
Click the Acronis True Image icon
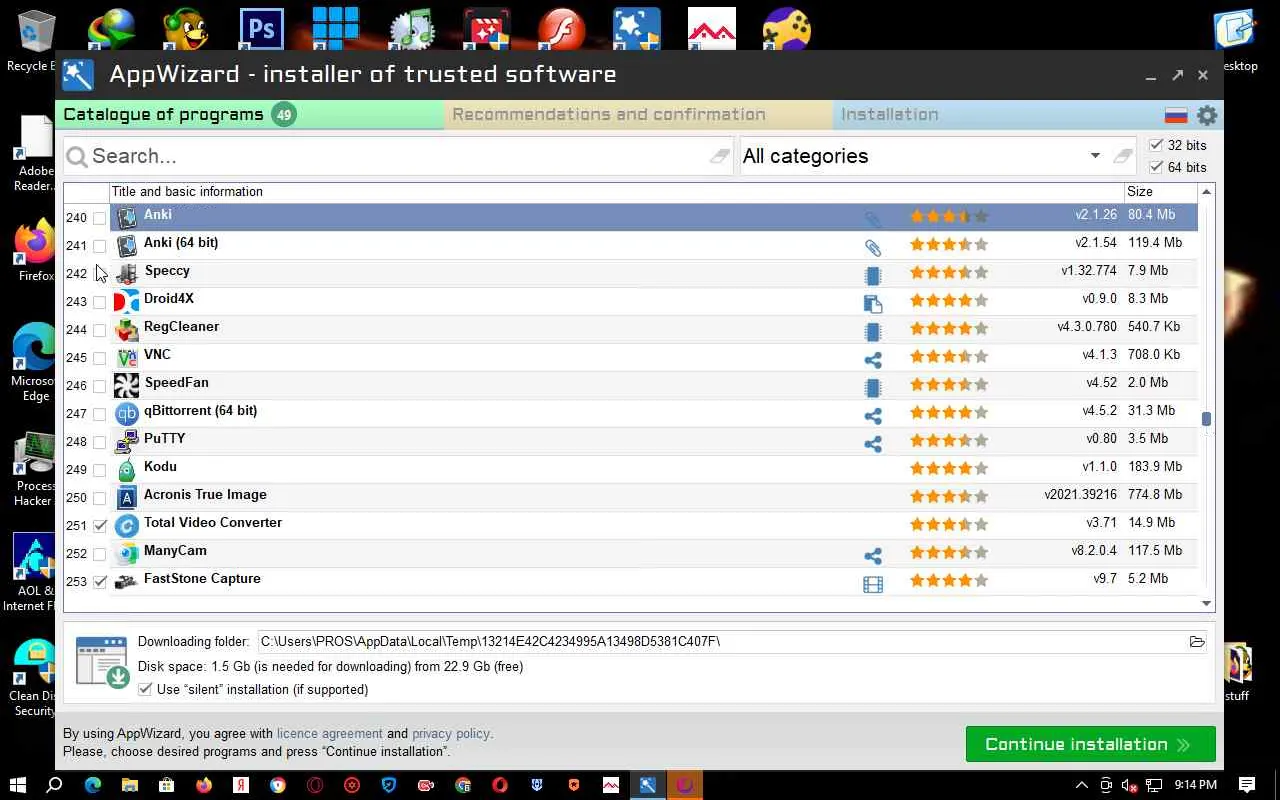tap(126, 497)
